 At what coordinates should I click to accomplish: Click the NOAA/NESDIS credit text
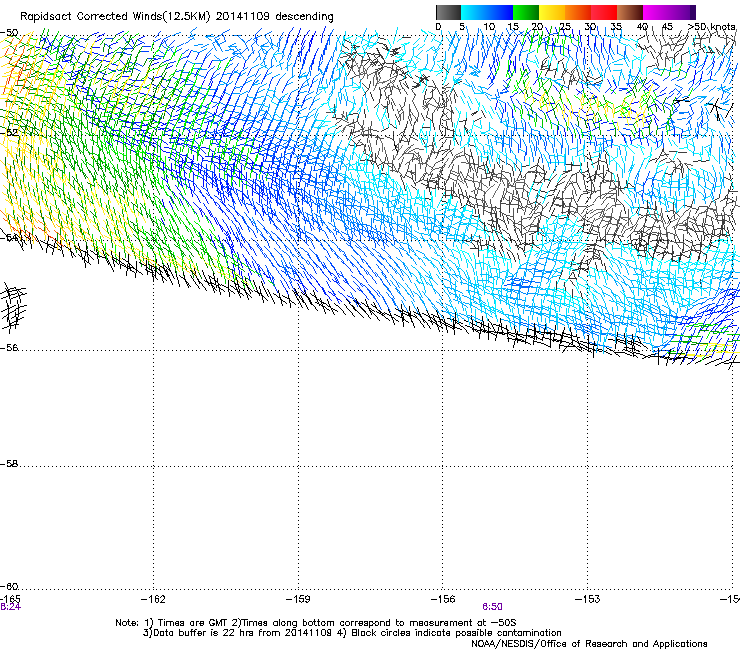click(589, 644)
